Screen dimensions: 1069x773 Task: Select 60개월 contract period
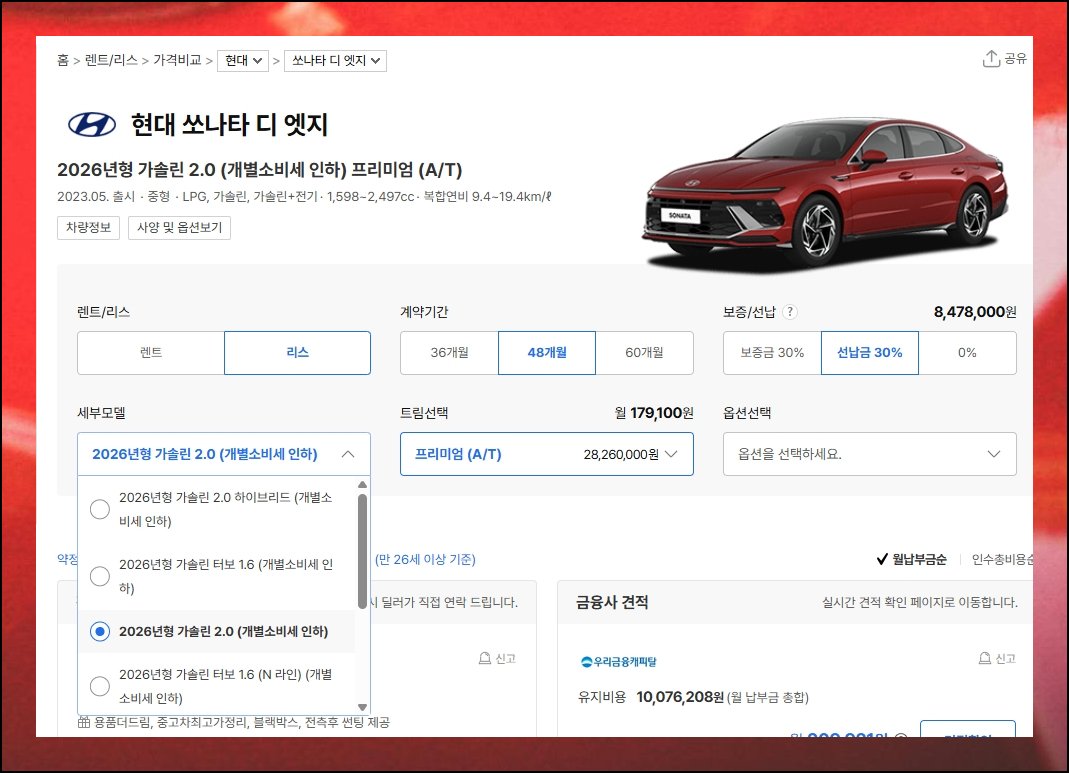(644, 352)
